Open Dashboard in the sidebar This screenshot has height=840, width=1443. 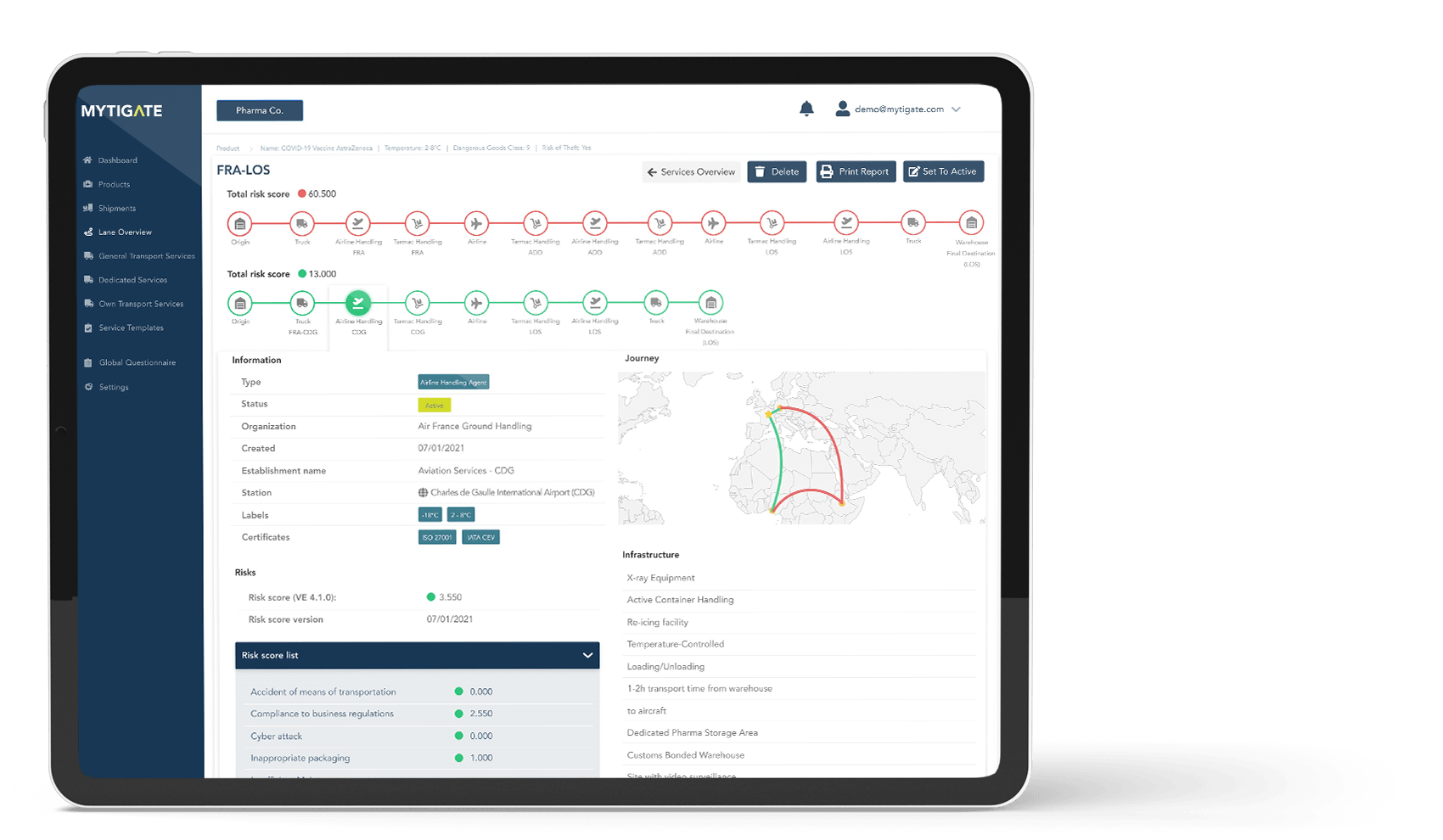click(x=117, y=160)
